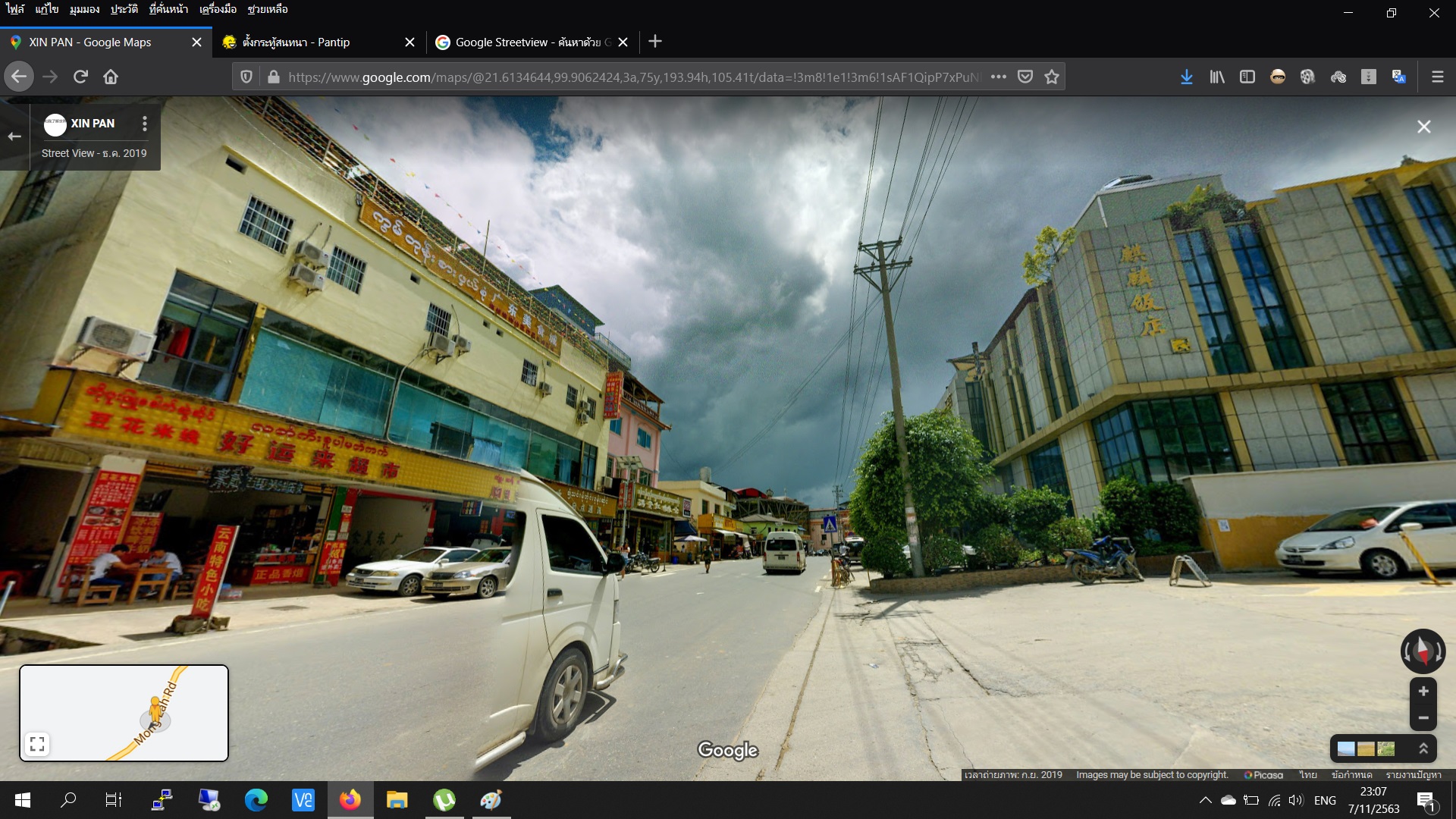Open the browser home page
Screen dimensions: 1456x819
111,77
